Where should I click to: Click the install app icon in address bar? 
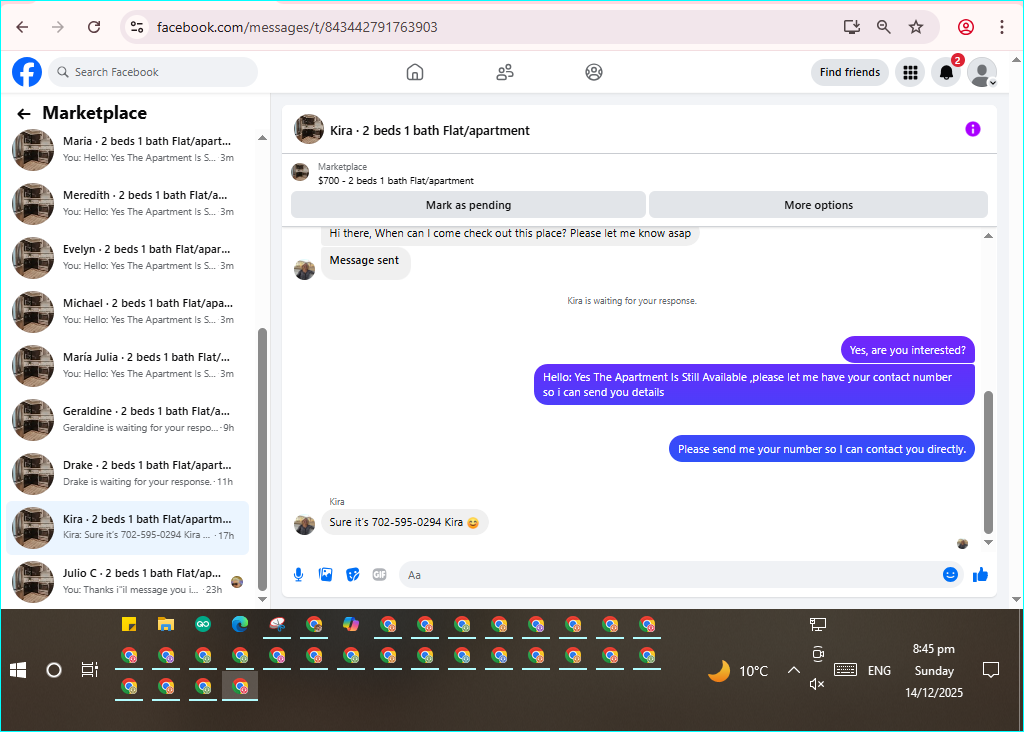point(851,27)
